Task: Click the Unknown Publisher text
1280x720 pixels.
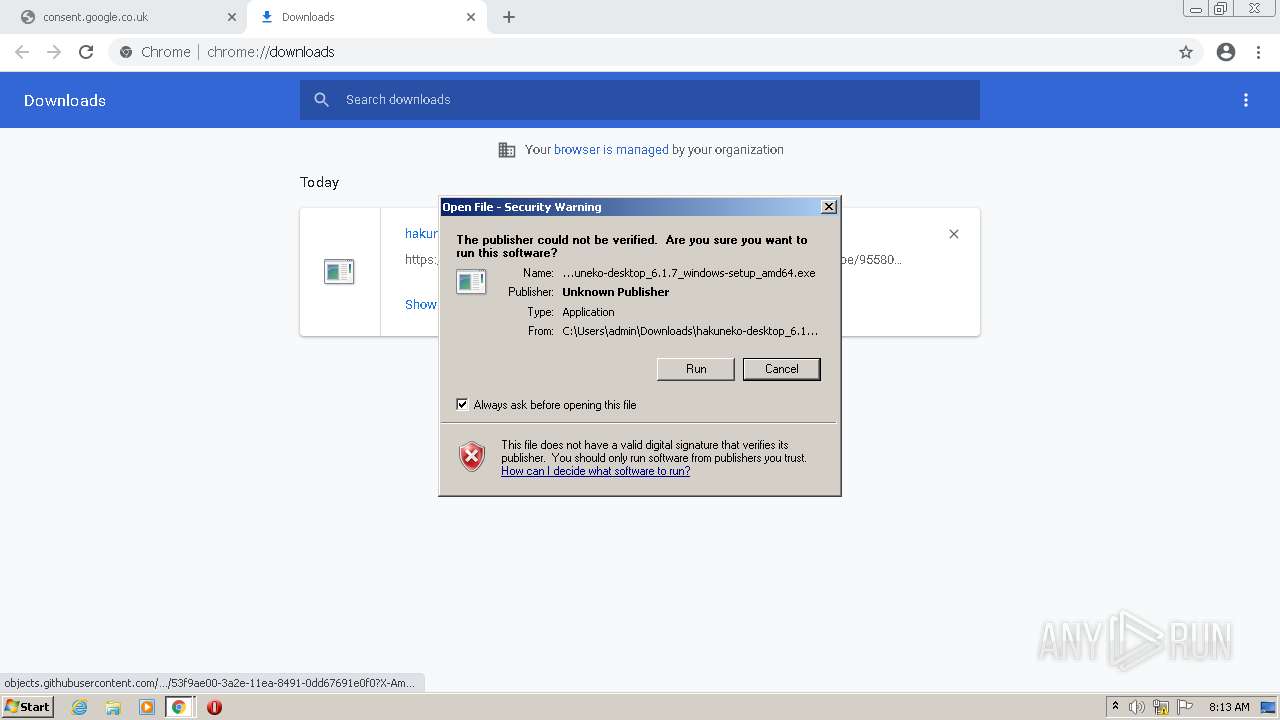Action: [x=615, y=292]
